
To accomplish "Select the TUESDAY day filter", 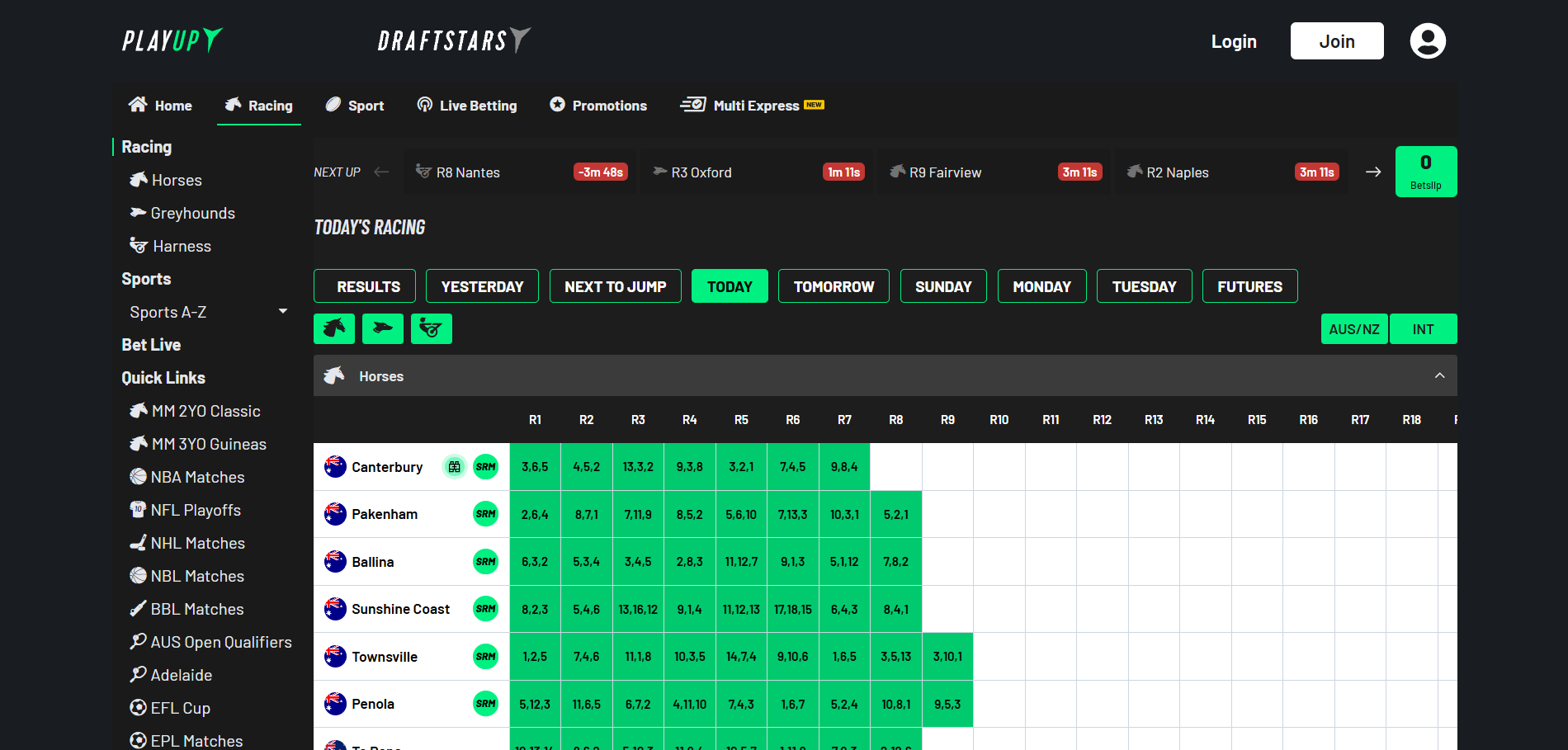I will tap(1145, 286).
